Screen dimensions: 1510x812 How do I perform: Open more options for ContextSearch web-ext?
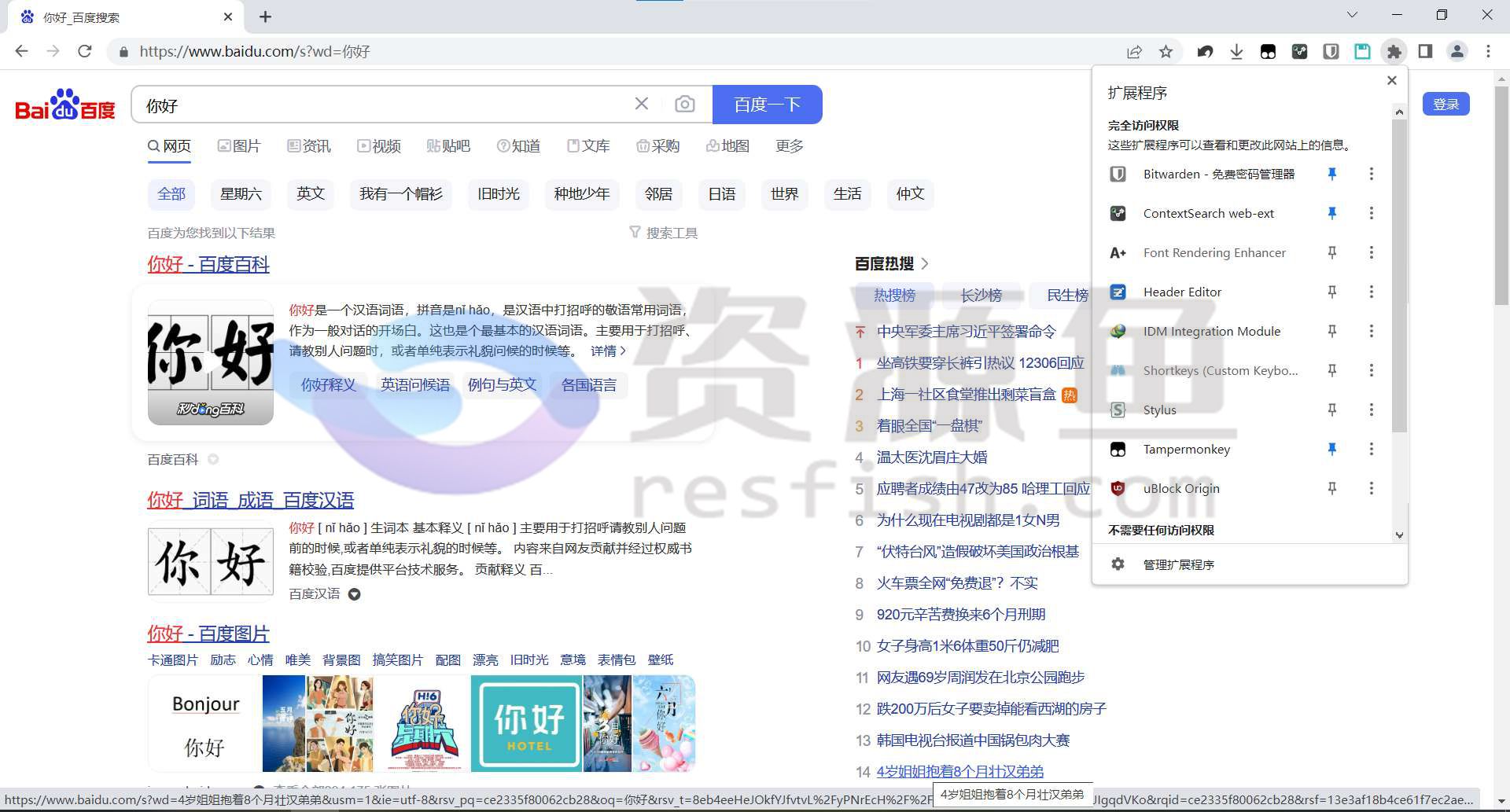coord(1372,213)
